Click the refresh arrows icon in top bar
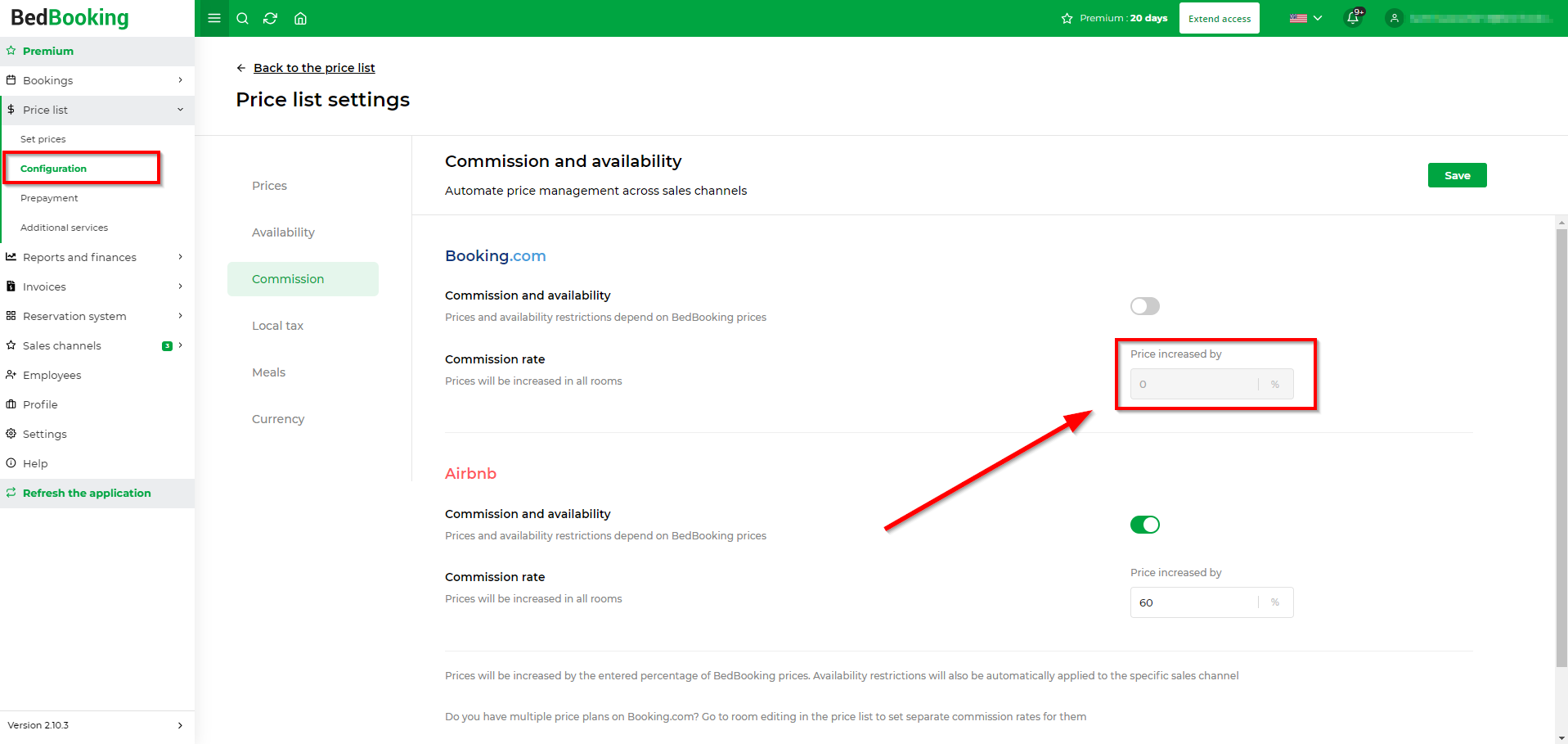 tap(271, 18)
